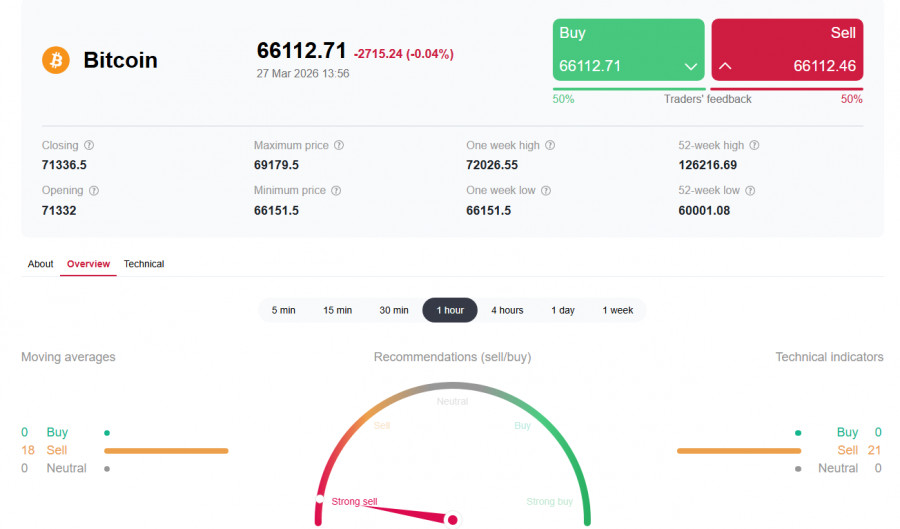Click the 52-week high info icon
900x529 pixels.
pos(754,145)
